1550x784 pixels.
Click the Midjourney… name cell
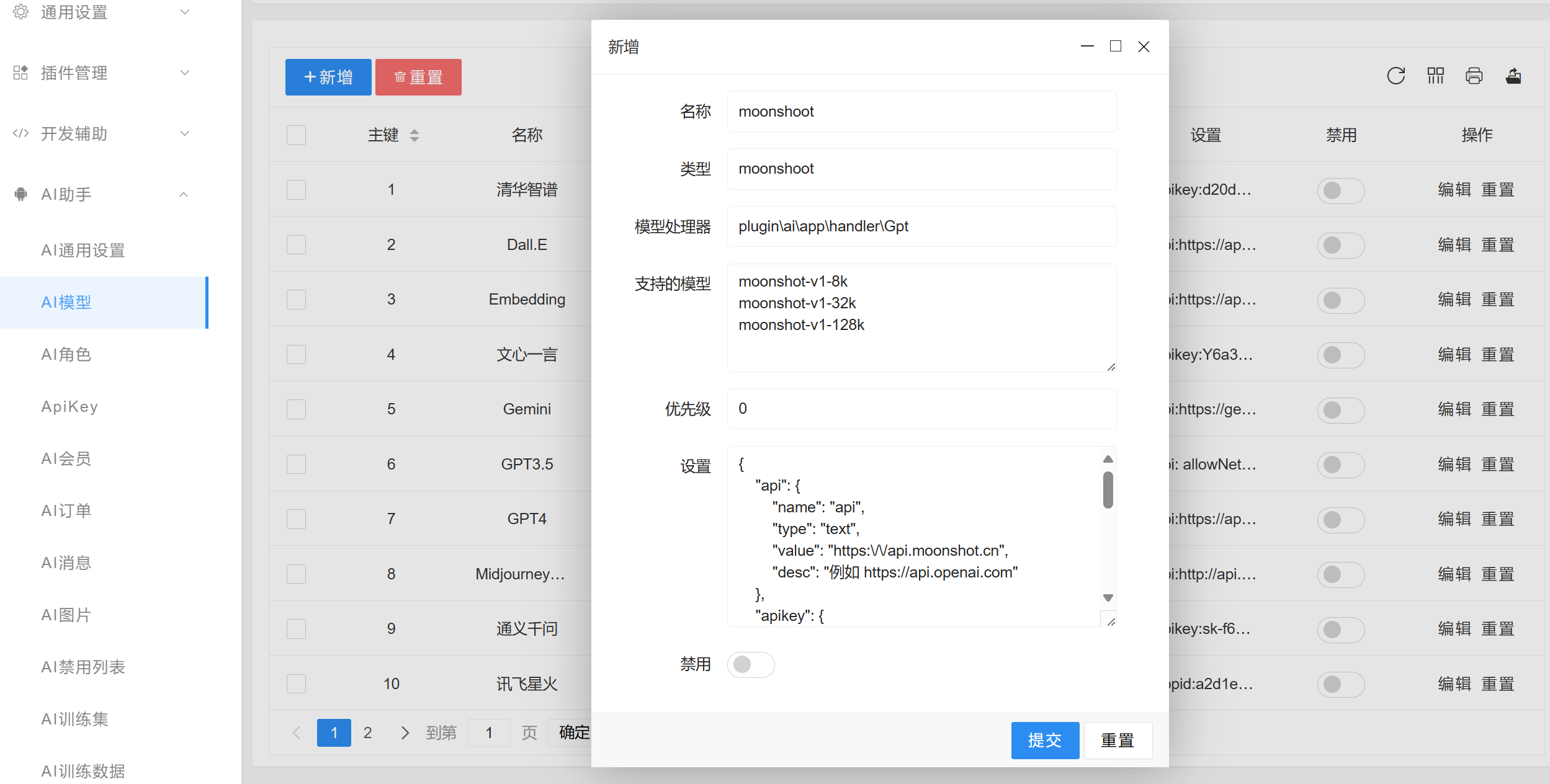pyautogui.click(x=521, y=574)
